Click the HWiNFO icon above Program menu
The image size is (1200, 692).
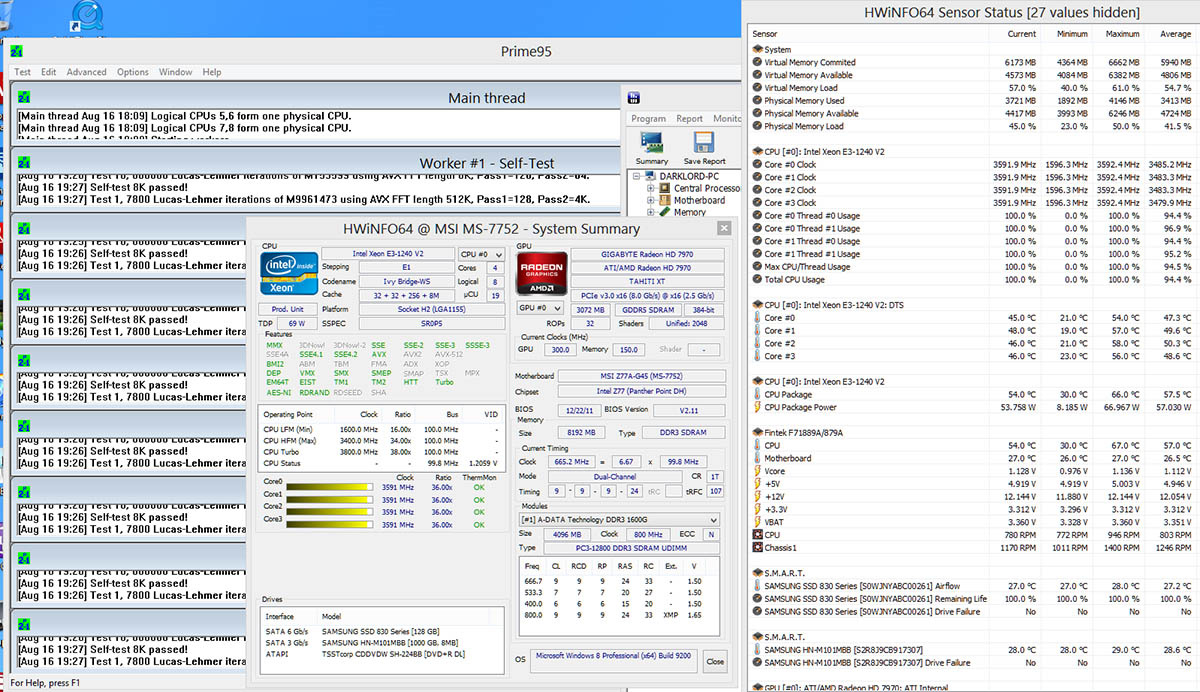634,98
